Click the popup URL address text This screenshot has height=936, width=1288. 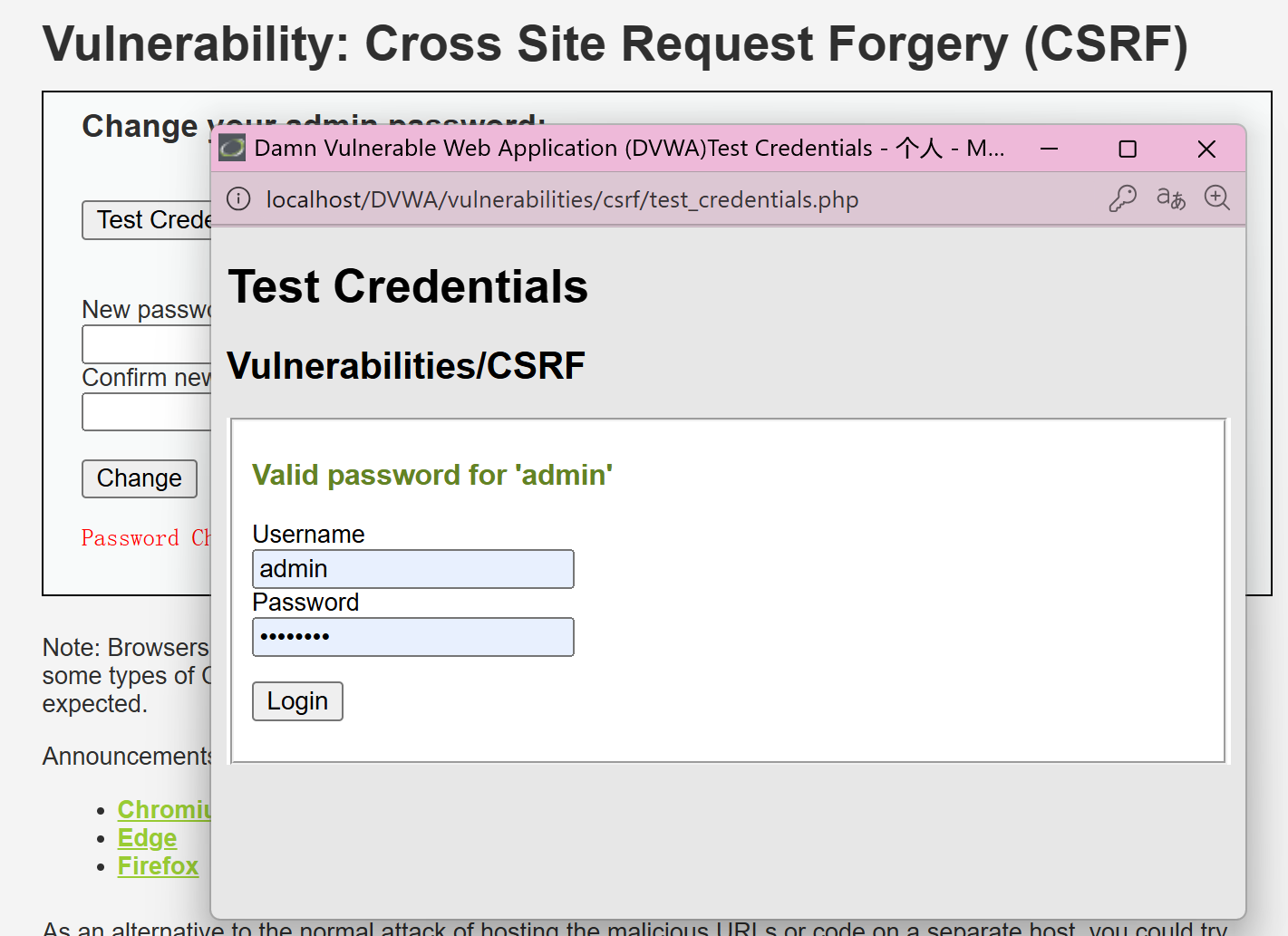pyautogui.click(x=562, y=199)
